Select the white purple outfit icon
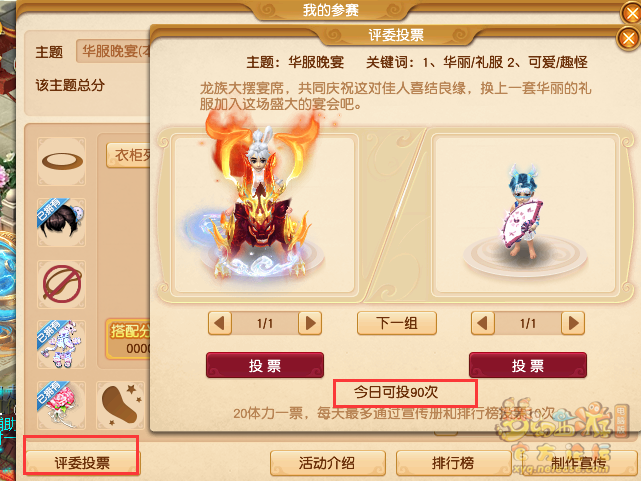The height and width of the screenshot is (481, 641). click(62, 345)
